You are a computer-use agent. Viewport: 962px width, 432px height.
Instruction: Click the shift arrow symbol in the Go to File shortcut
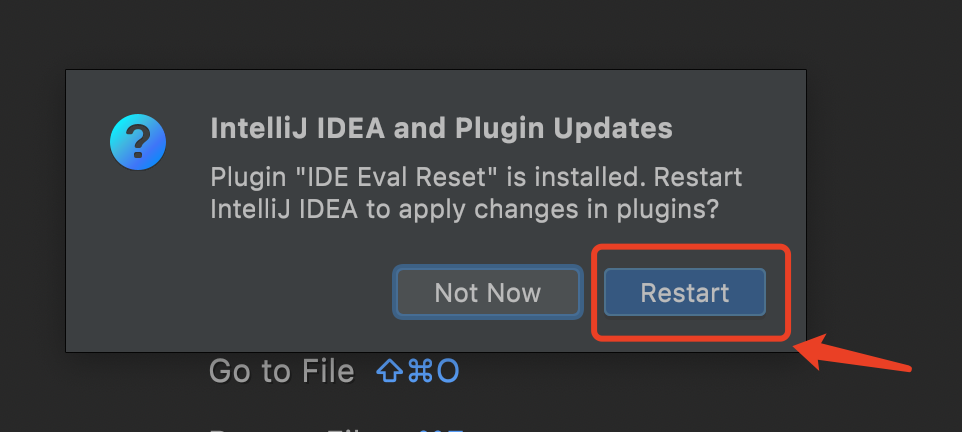(390, 371)
